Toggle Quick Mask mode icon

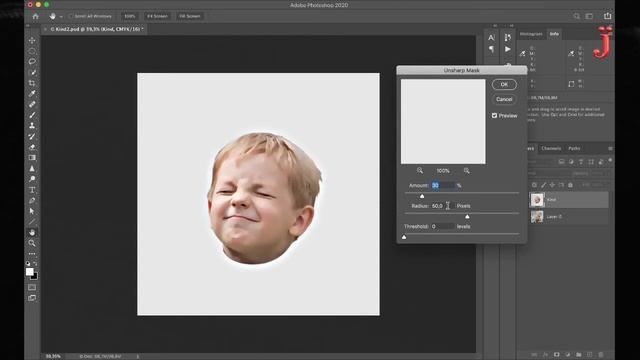pos(32,287)
